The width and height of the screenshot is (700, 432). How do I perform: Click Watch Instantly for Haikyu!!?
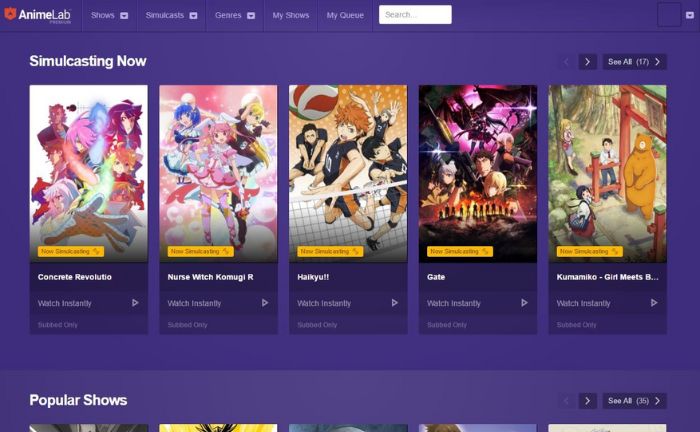click(x=324, y=303)
